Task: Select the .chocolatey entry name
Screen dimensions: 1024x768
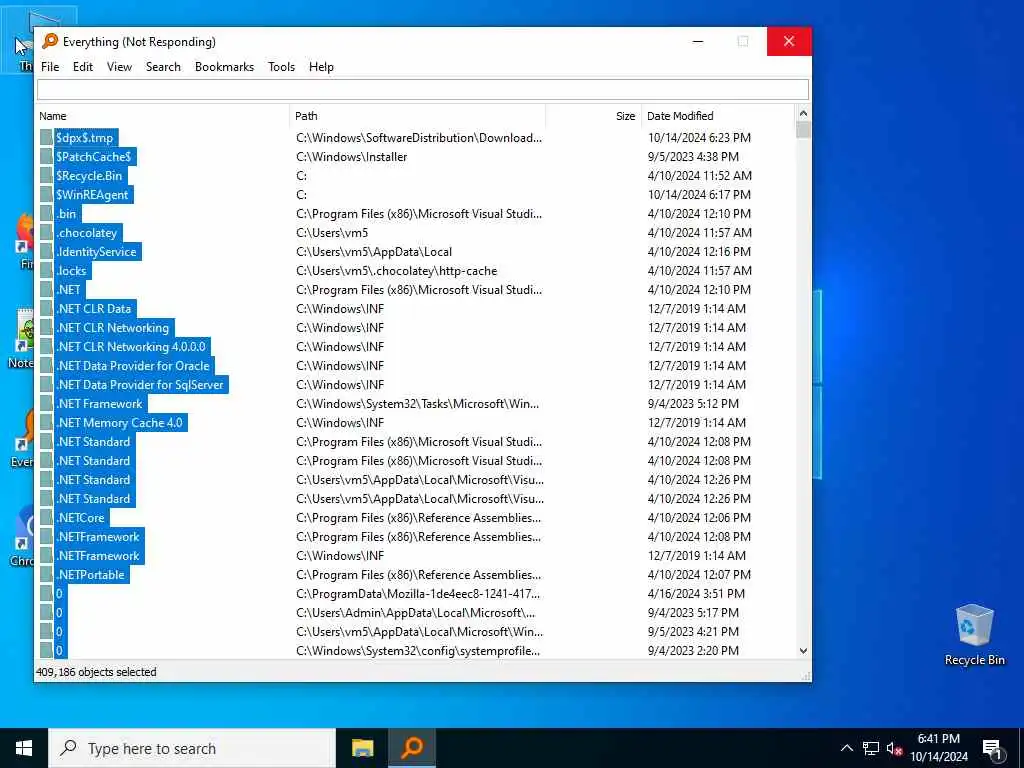Action: coord(87,232)
